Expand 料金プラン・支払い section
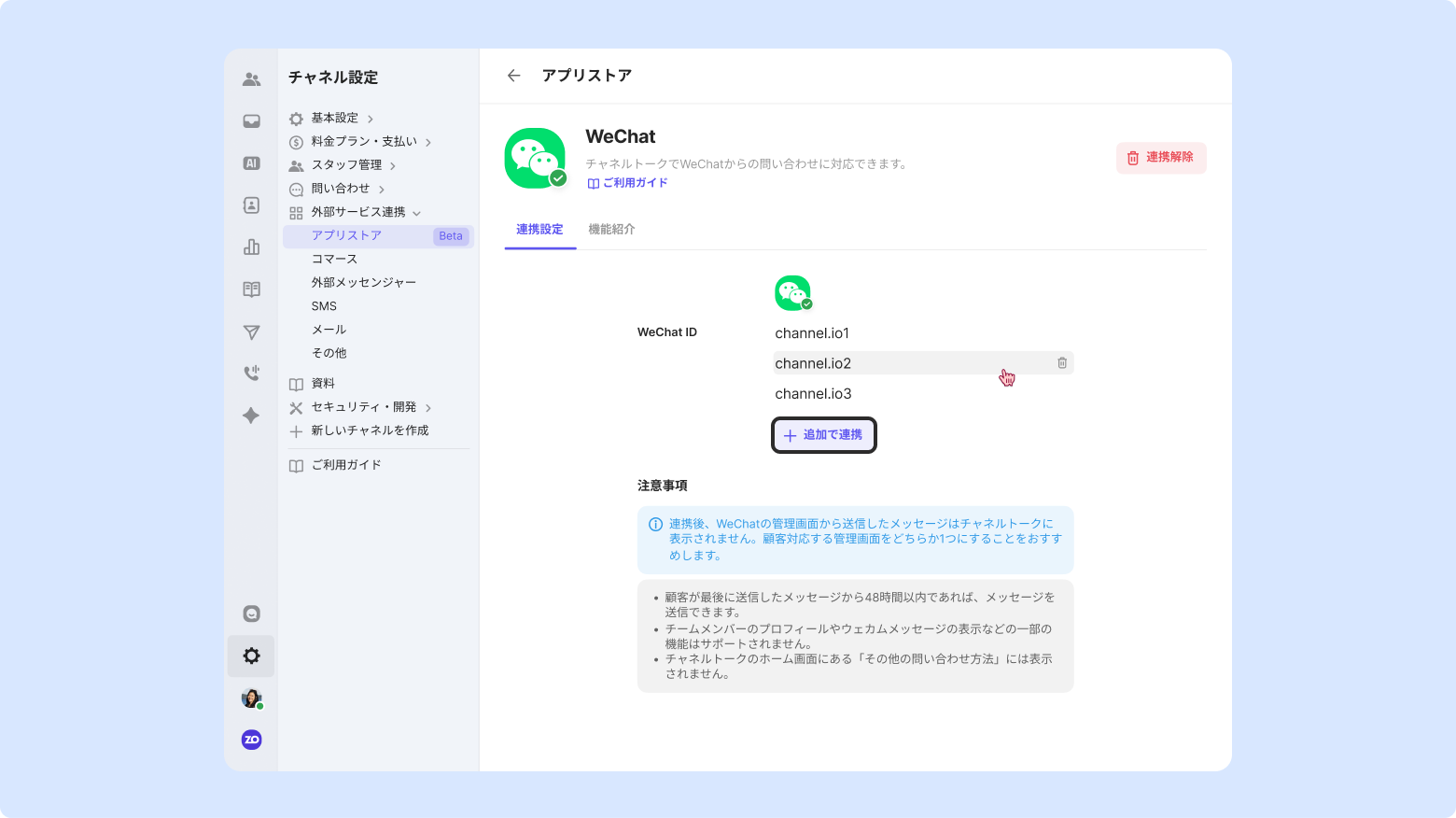 (x=360, y=142)
